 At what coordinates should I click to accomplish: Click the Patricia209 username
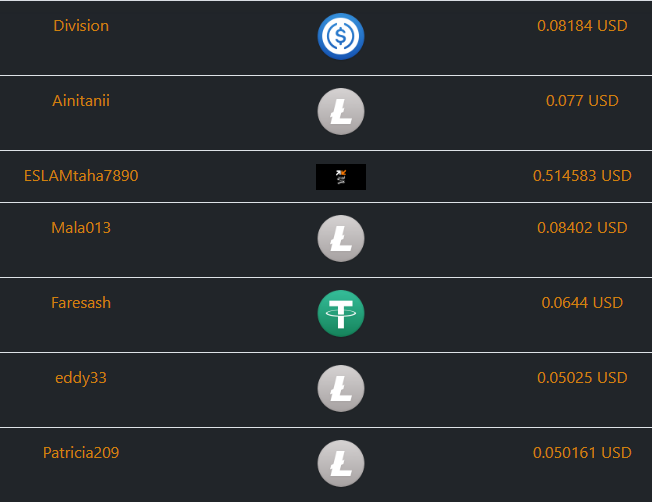[x=81, y=453]
